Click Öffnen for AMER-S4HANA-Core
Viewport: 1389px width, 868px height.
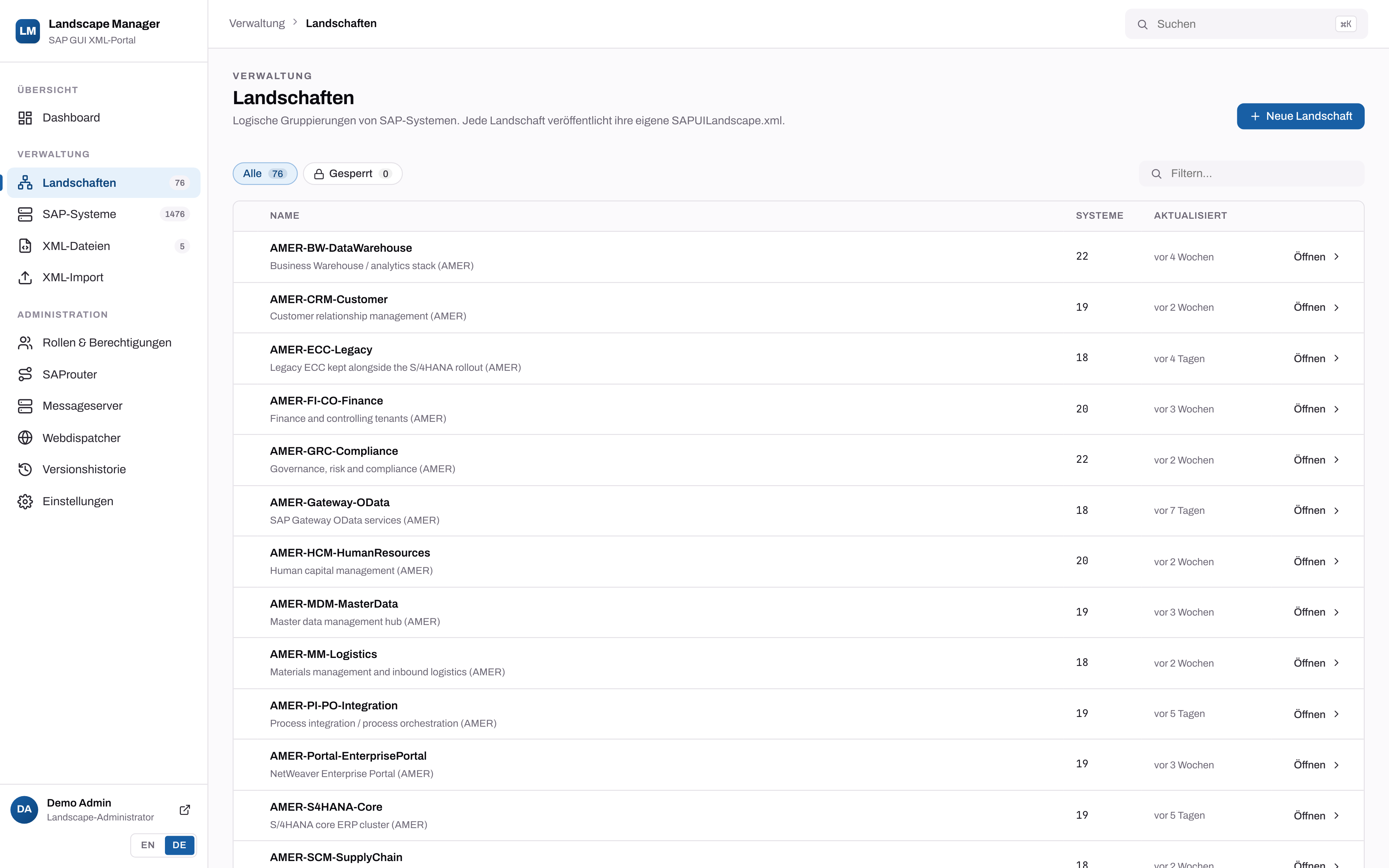point(1316,816)
